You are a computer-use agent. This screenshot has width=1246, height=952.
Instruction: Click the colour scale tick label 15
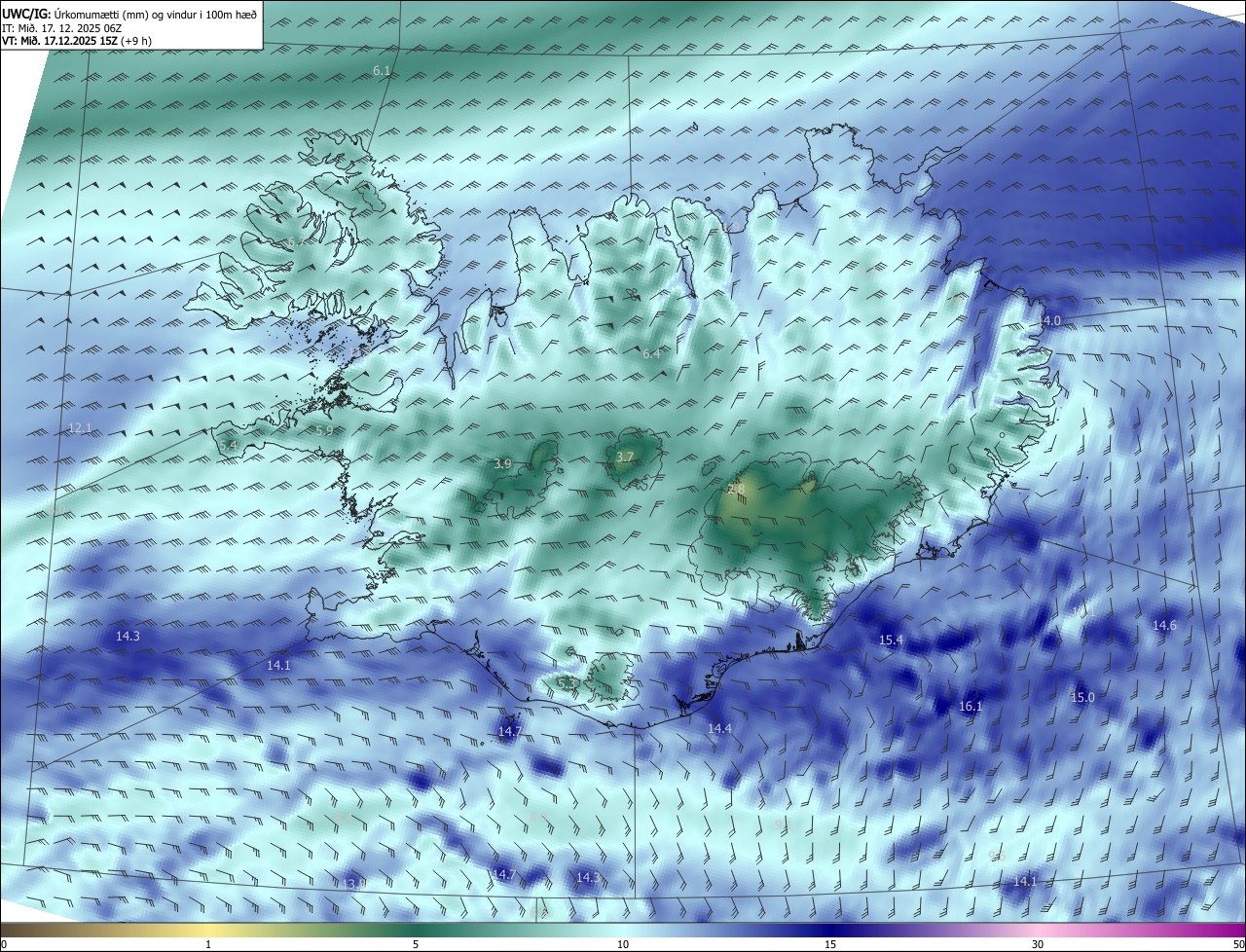(830, 944)
